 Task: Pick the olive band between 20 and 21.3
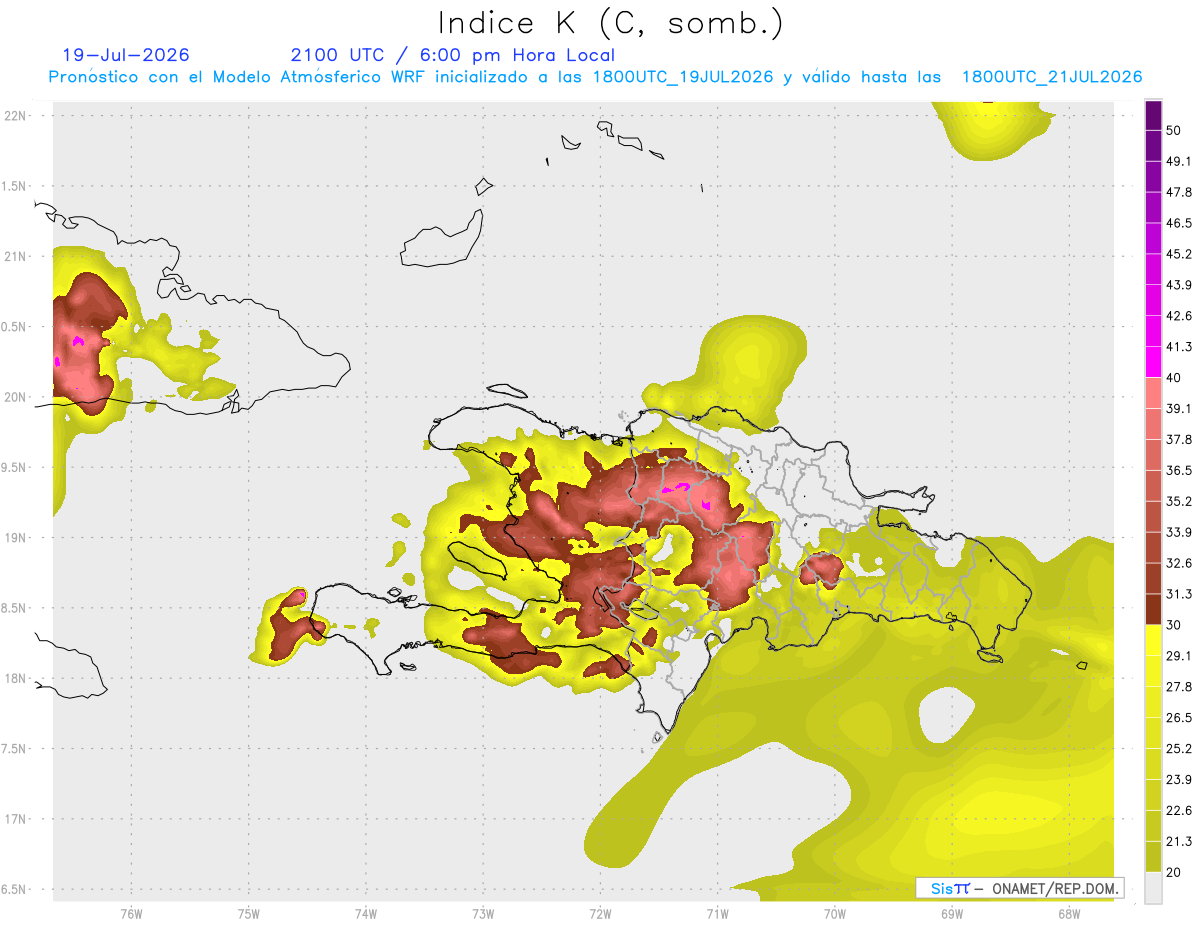point(1154,857)
